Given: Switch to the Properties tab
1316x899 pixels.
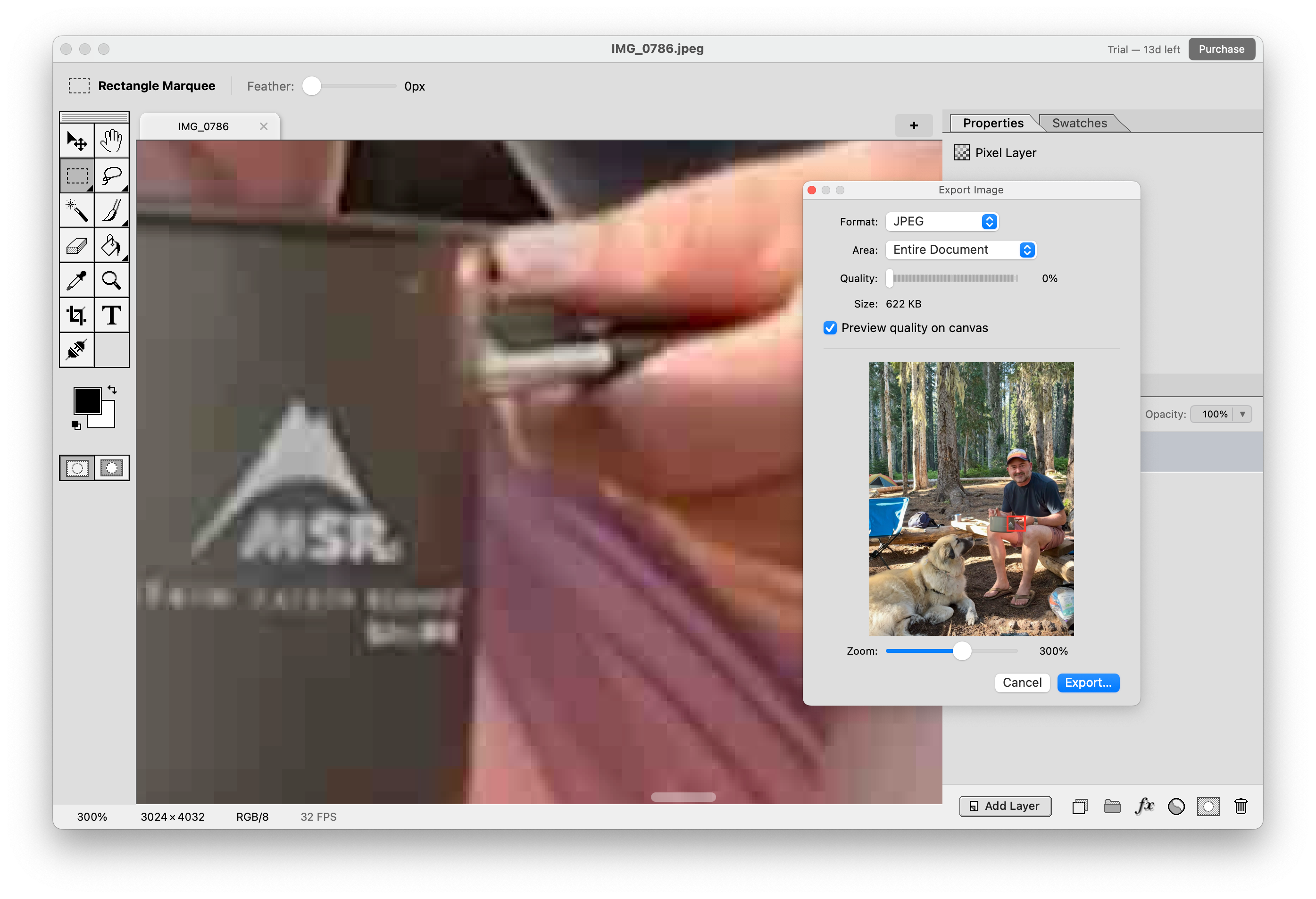Looking at the screenshot, I should (x=993, y=124).
